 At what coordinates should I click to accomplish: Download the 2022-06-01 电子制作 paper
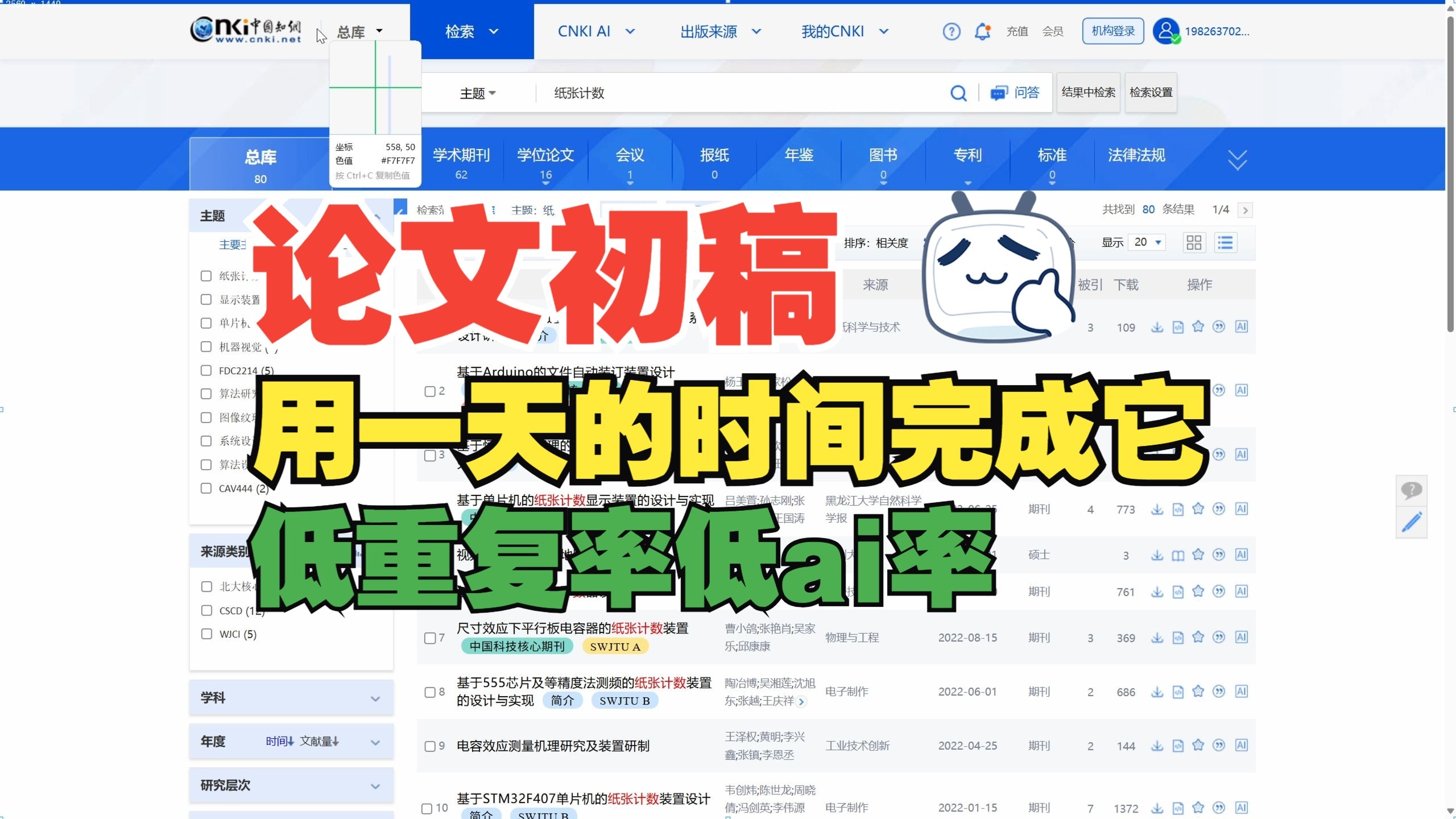1157,692
